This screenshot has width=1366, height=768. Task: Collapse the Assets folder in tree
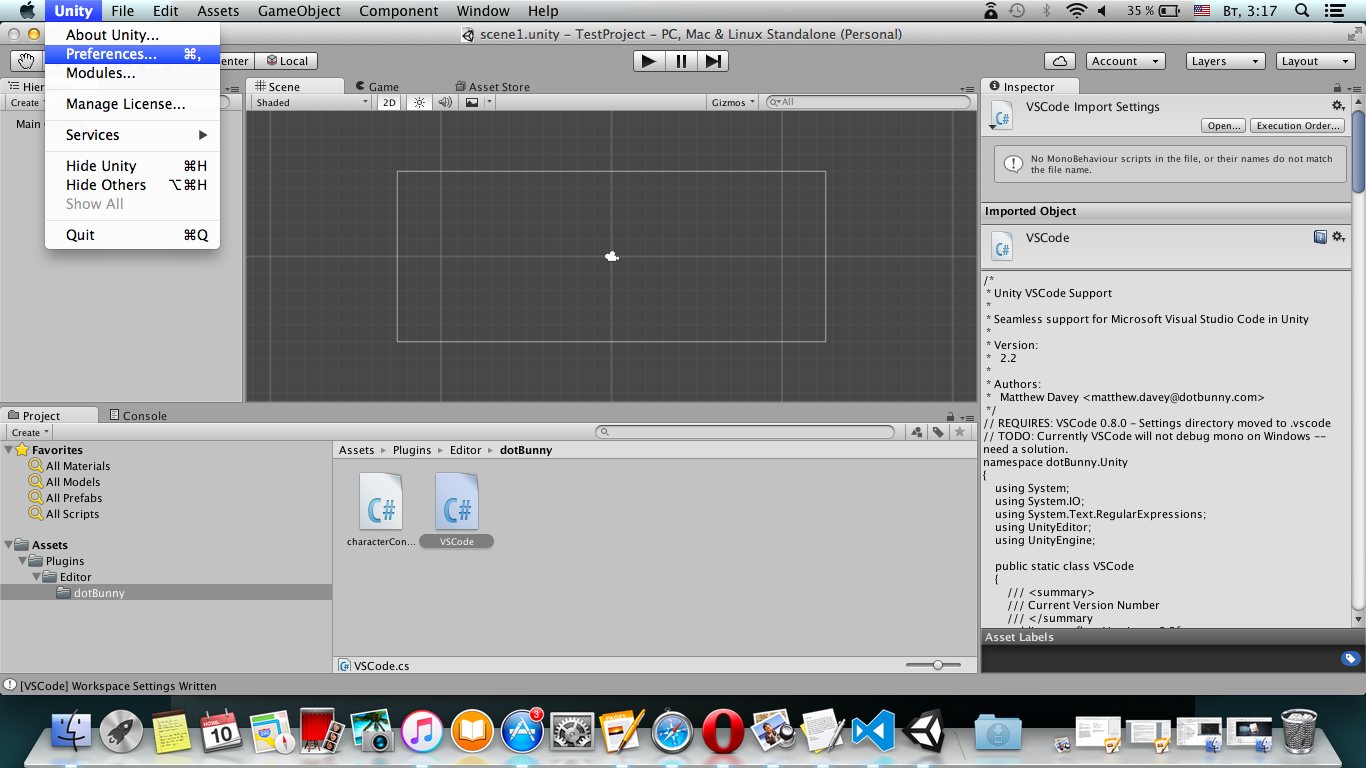(9, 545)
